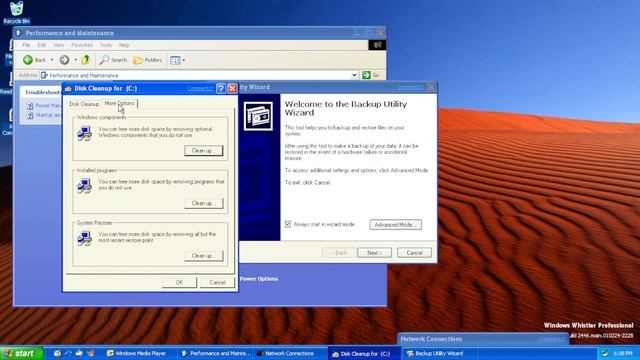Open the Tools menu
The width and height of the screenshot is (640, 360).
pos(106,45)
